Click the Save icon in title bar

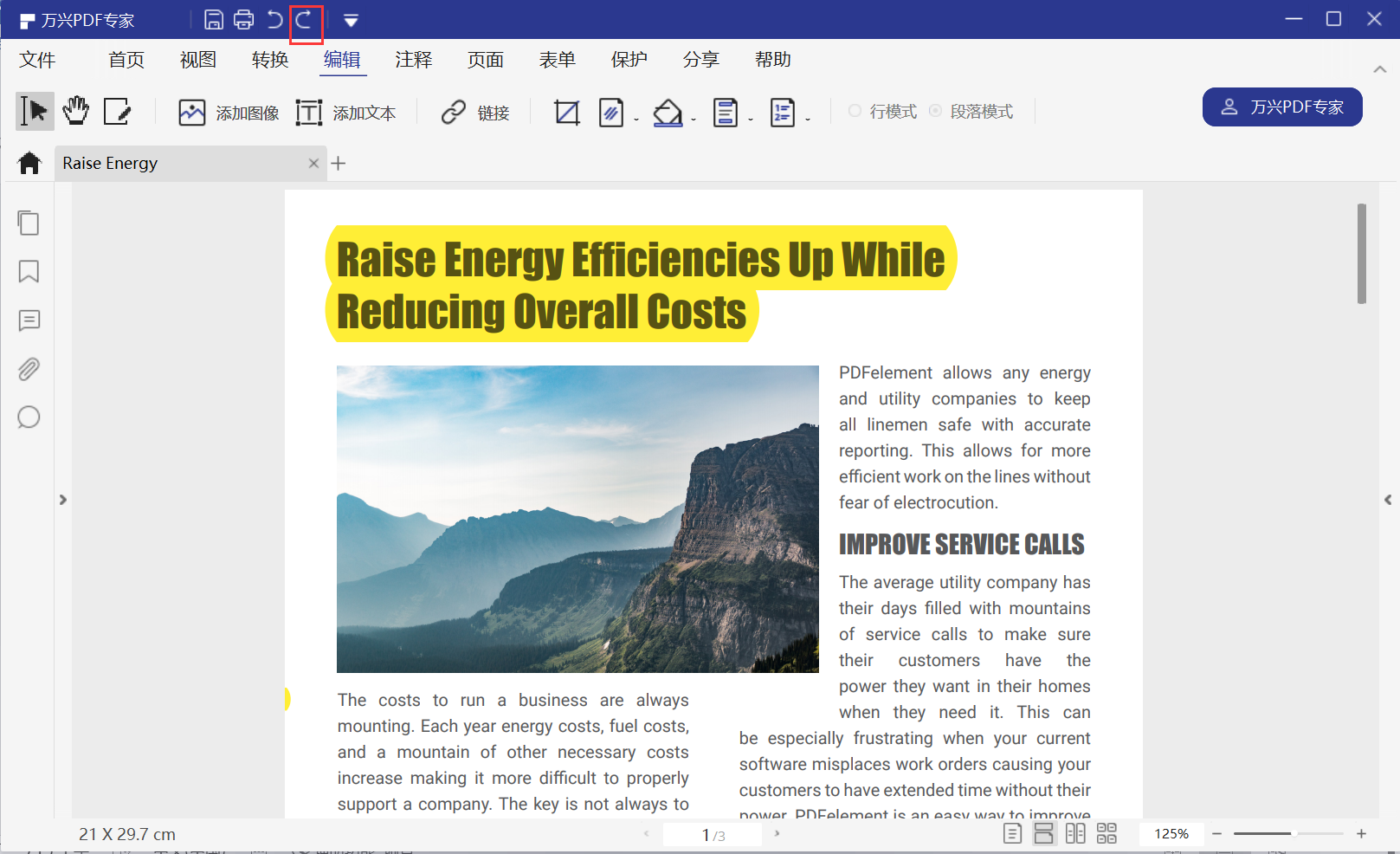click(x=214, y=20)
